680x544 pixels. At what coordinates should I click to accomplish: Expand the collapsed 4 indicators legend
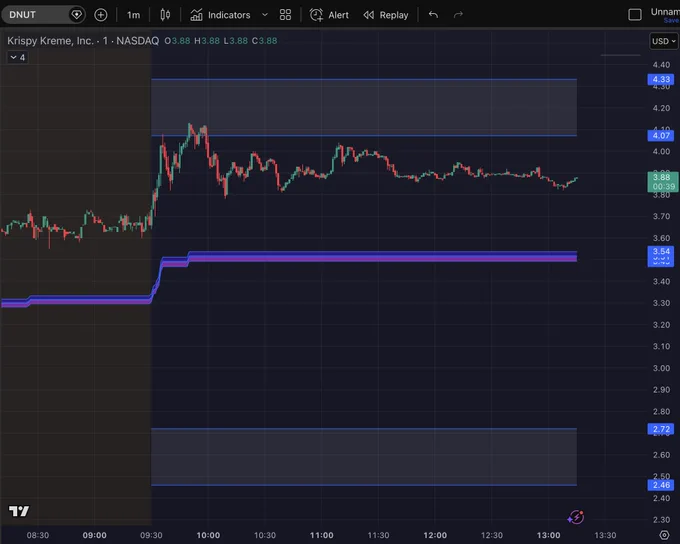pos(17,57)
